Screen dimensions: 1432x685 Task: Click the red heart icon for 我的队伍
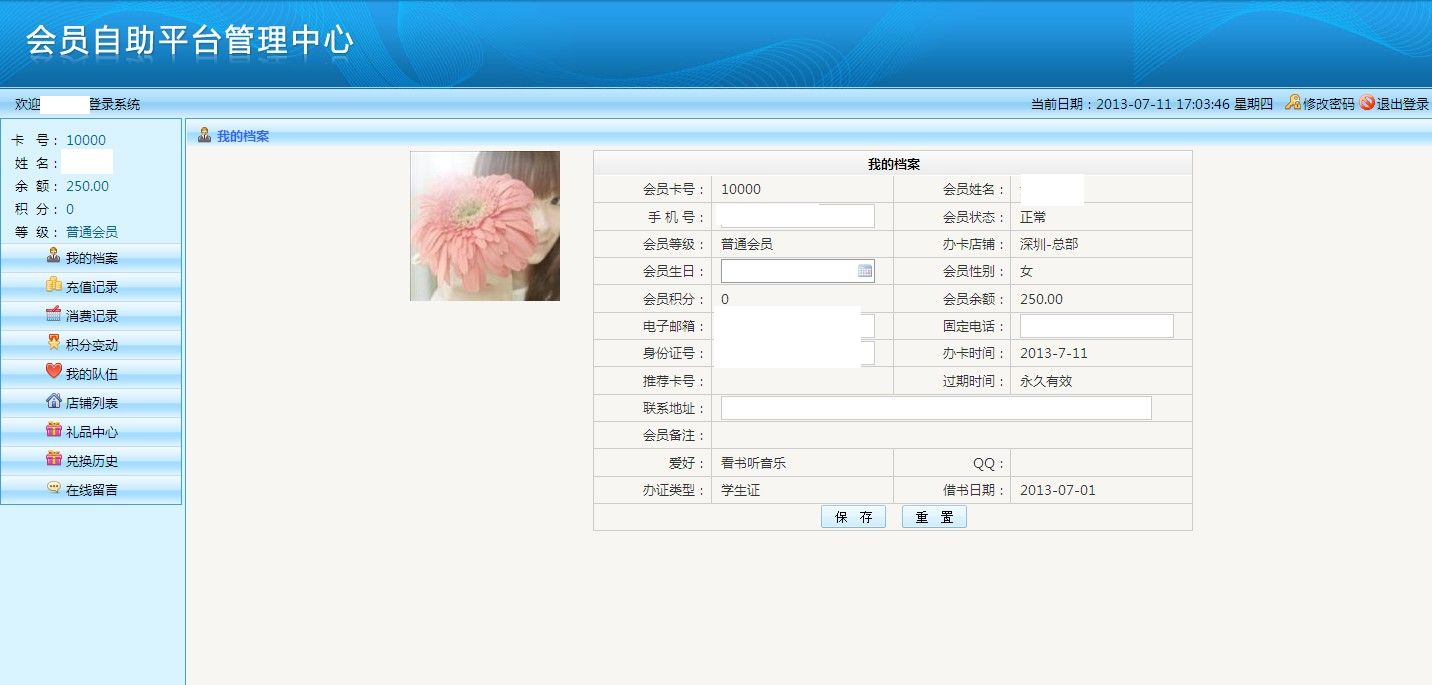54,372
